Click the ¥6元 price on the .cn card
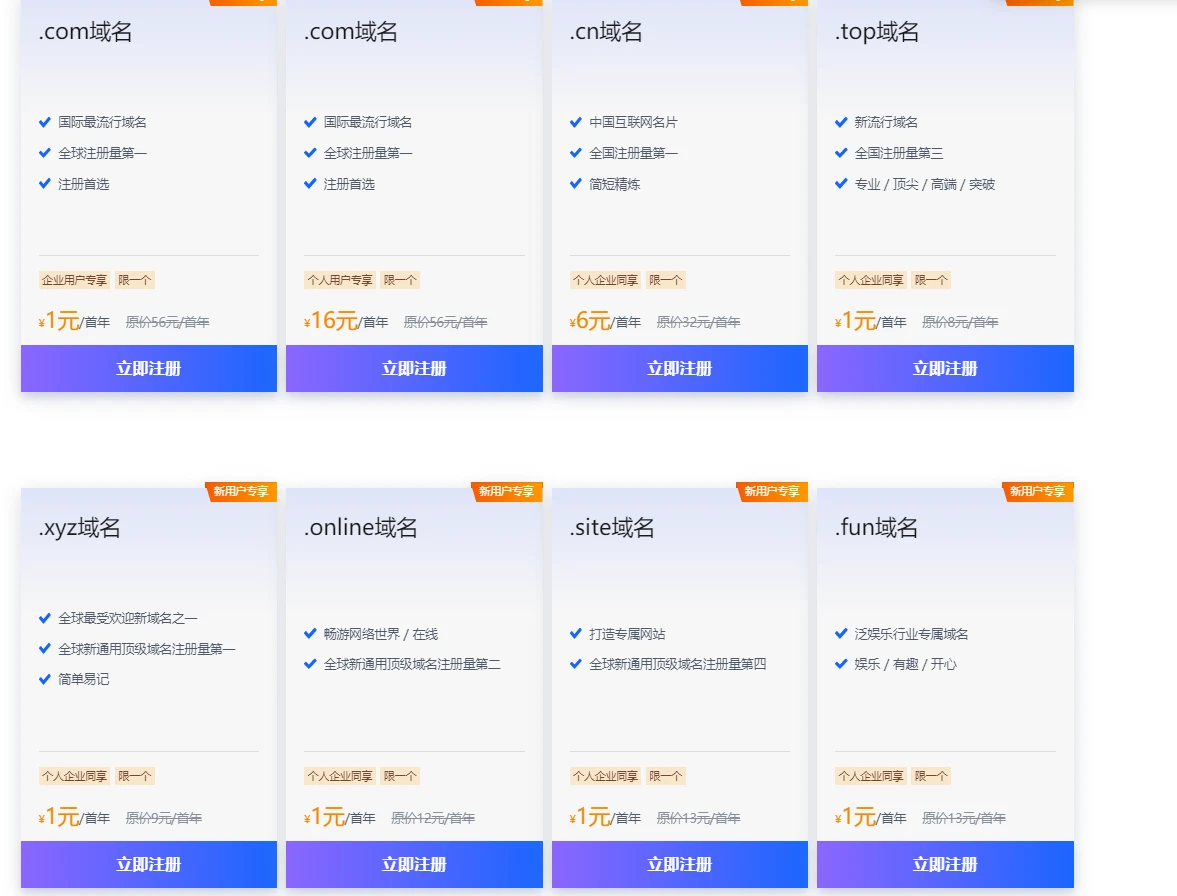Viewport: 1177px width, 896px height. tap(590, 321)
